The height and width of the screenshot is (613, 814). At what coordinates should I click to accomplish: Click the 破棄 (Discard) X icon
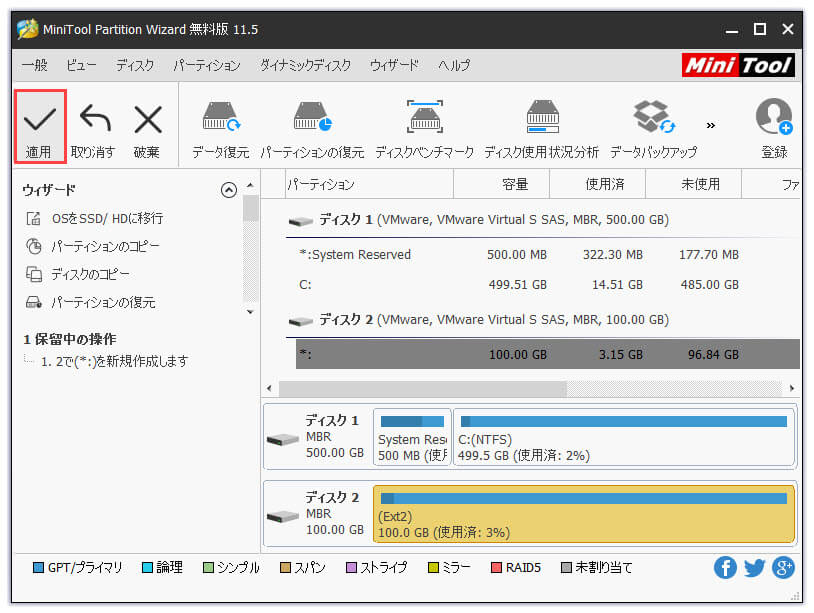pos(147,122)
